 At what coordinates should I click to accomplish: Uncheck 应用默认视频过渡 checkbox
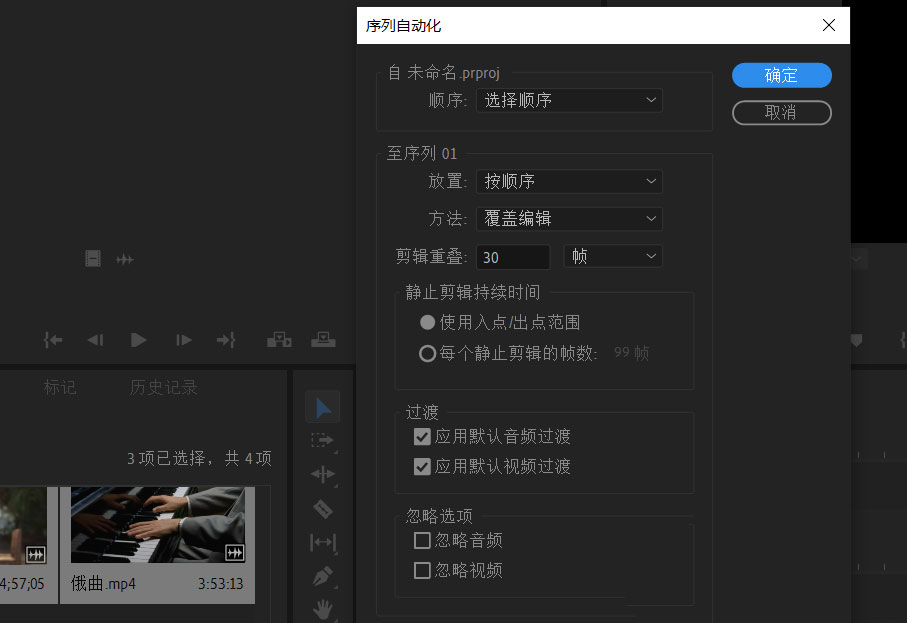(x=422, y=466)
